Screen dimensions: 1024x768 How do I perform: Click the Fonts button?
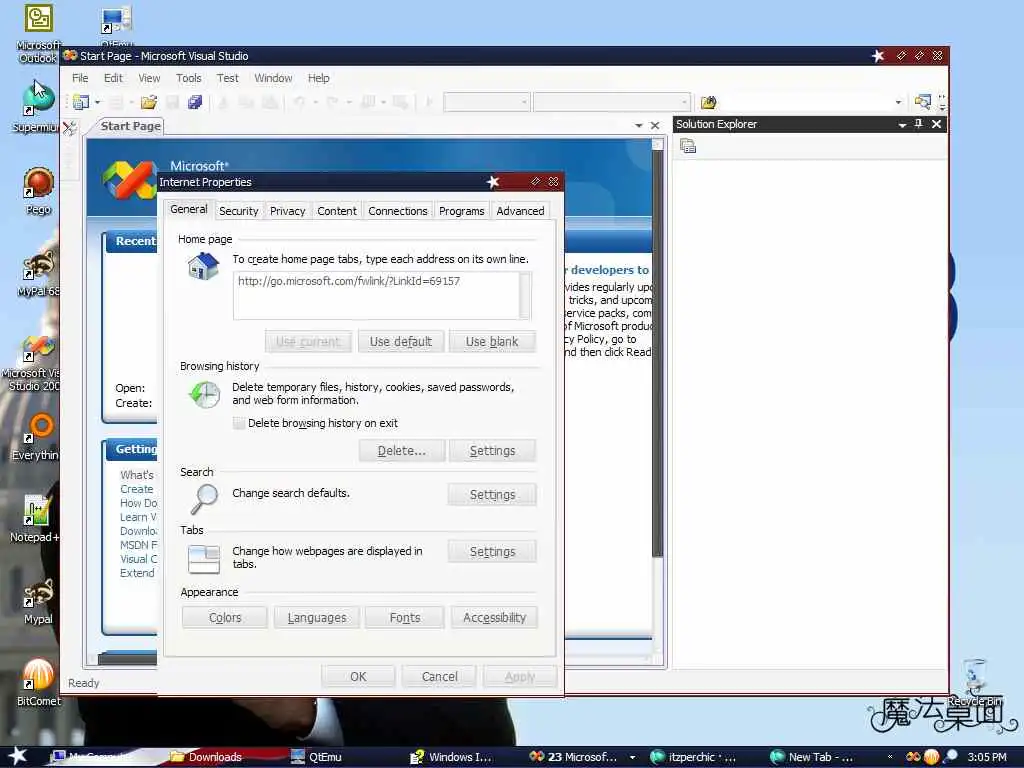pyautogui.click(x=405, y=617)
